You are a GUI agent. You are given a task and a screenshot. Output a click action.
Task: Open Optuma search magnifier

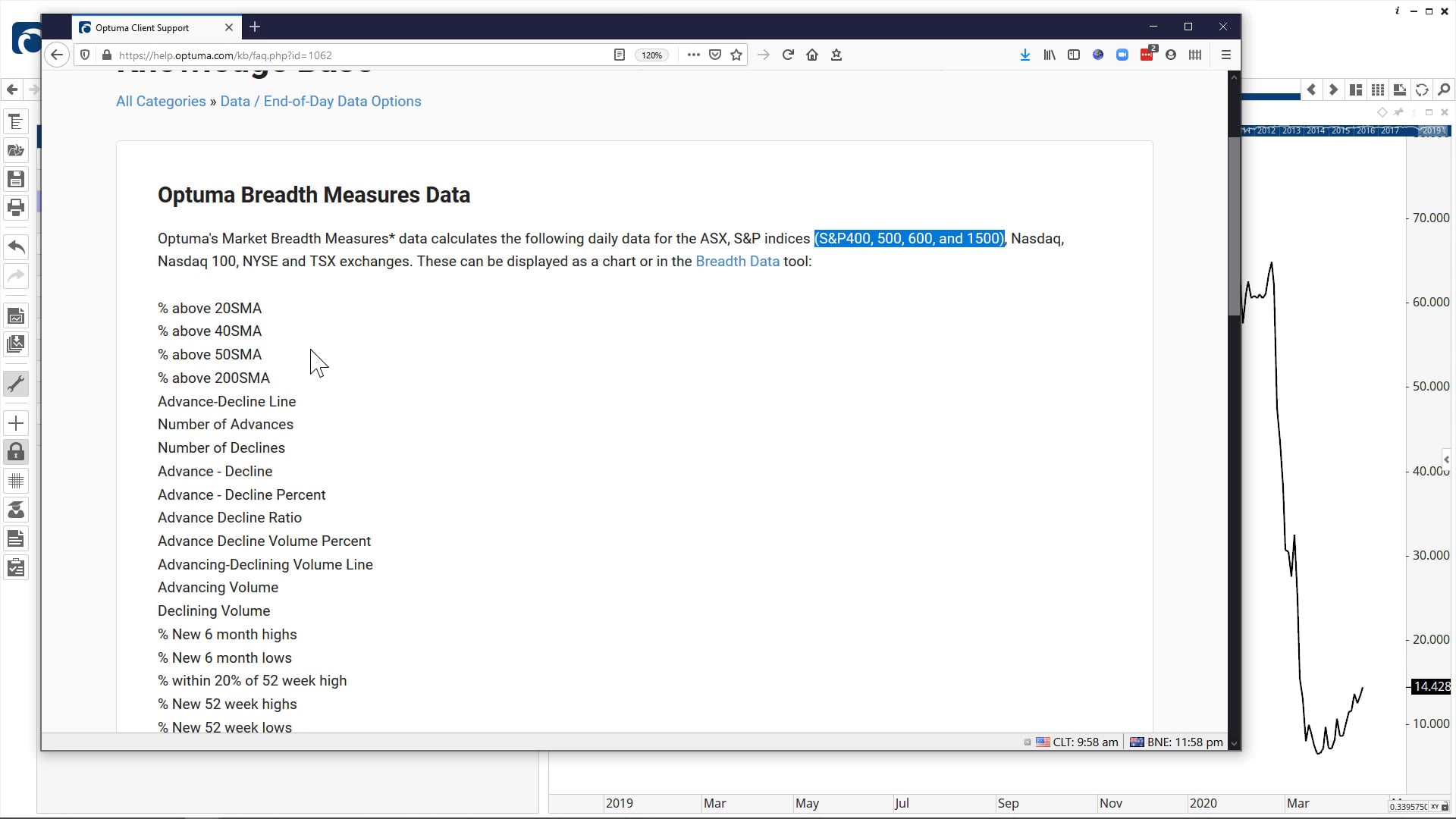[1444, 89]
